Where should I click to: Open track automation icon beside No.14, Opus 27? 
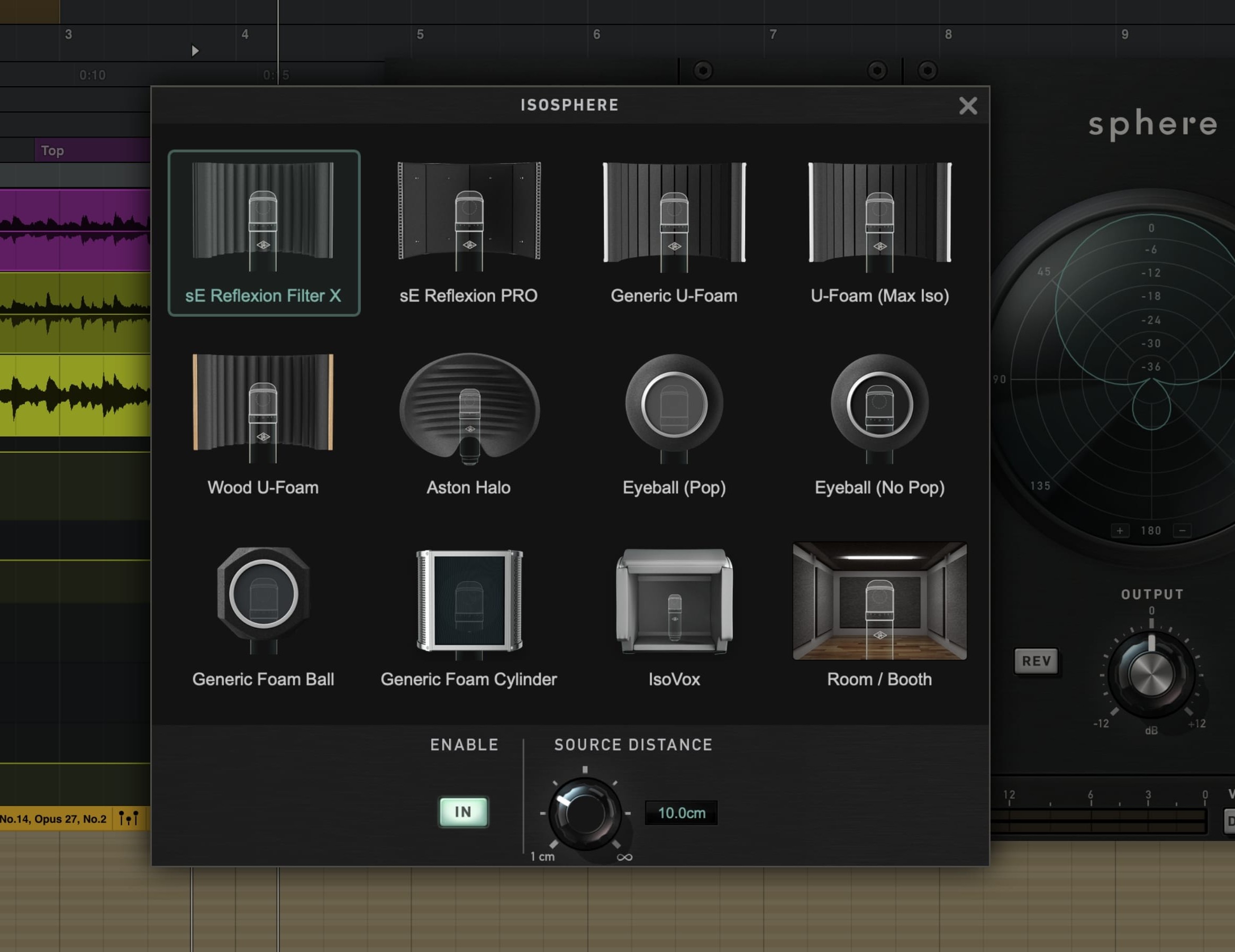[129, 818]
